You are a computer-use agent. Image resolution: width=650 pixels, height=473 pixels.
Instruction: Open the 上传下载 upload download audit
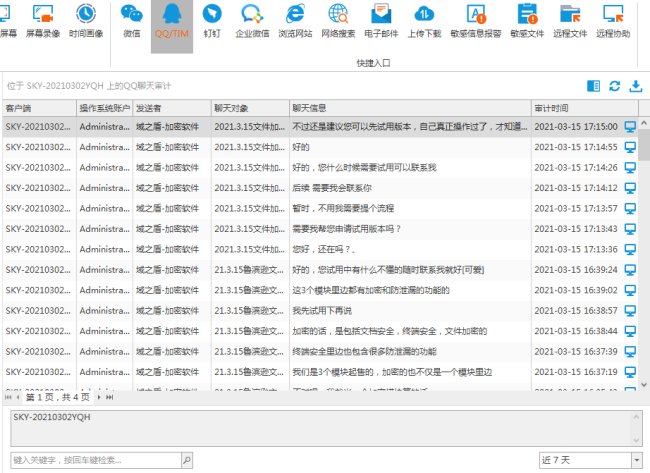click(x=424, y=21)
